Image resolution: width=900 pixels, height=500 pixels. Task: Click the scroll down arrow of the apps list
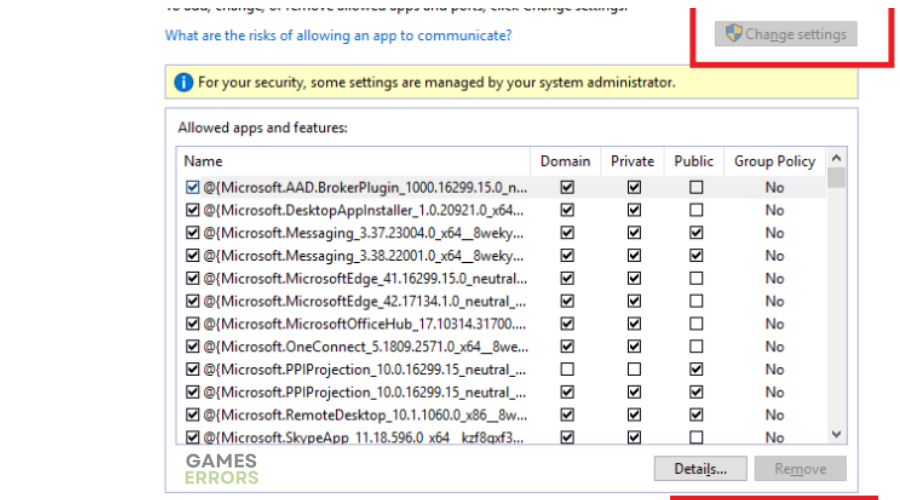[836, 435]
